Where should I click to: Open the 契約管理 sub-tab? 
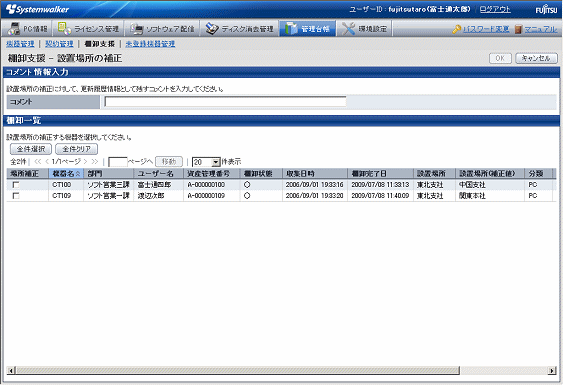click(59, 44)
